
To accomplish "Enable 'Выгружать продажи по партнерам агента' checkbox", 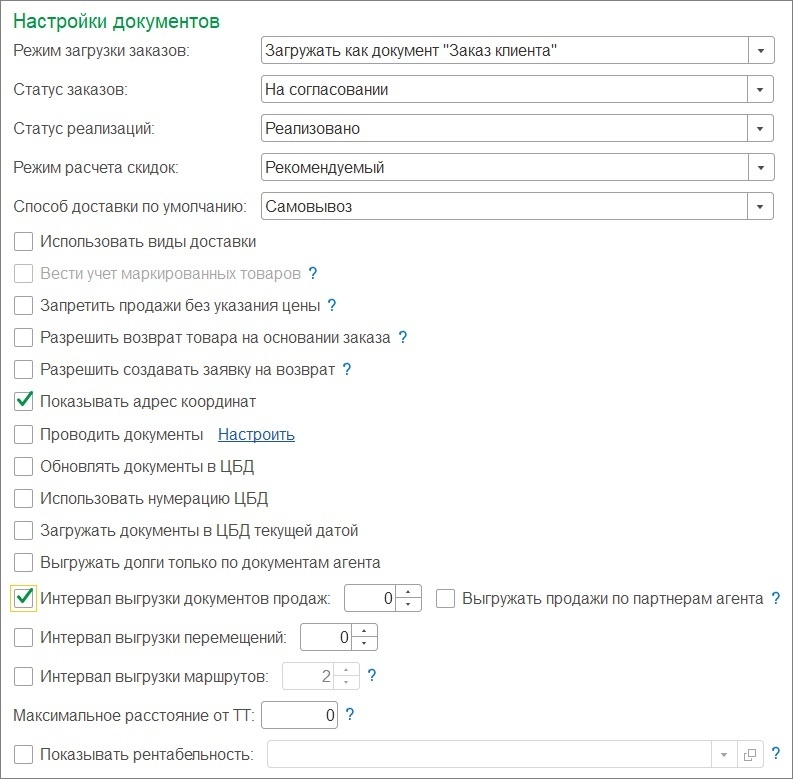I will click(x=446, y=598).
